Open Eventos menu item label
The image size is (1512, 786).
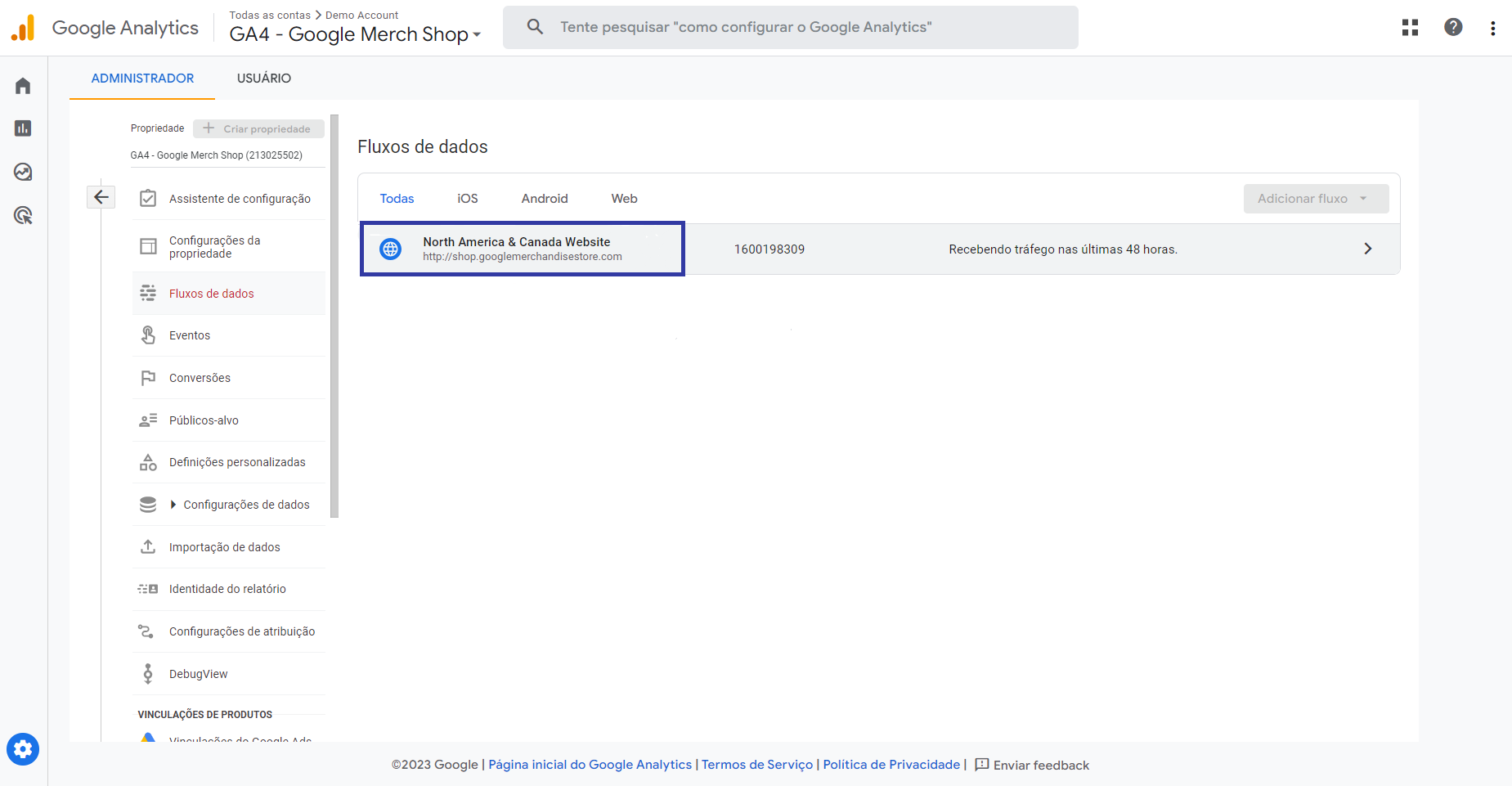[190, 335]
